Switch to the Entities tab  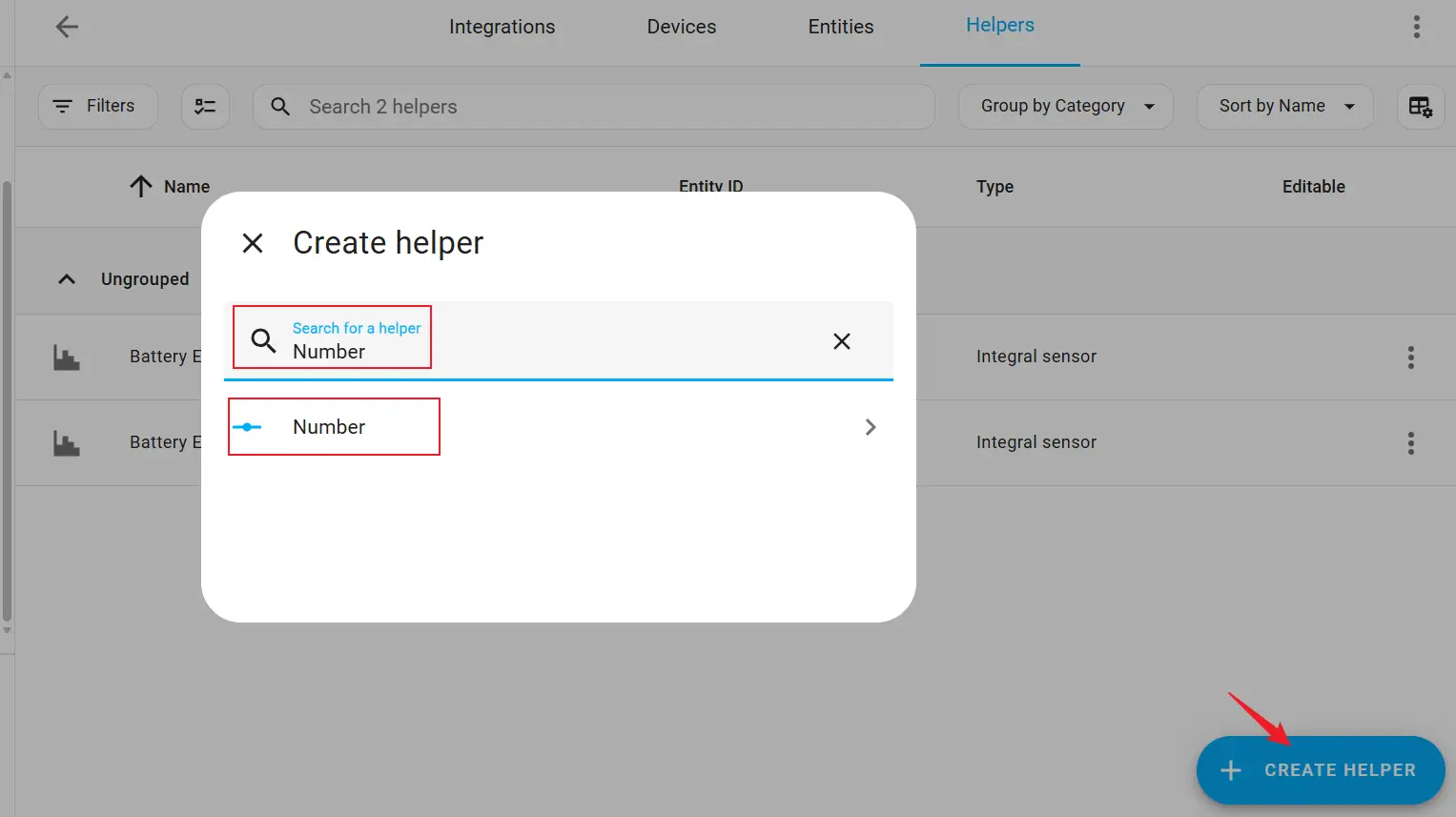tap(840, 27)
